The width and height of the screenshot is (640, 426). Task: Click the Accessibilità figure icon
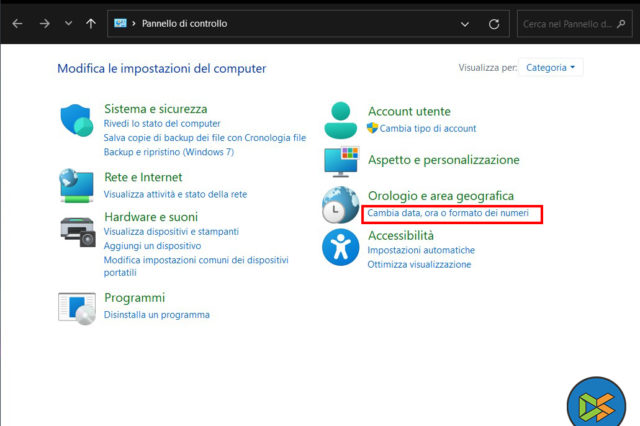click(x=340, y=247)
